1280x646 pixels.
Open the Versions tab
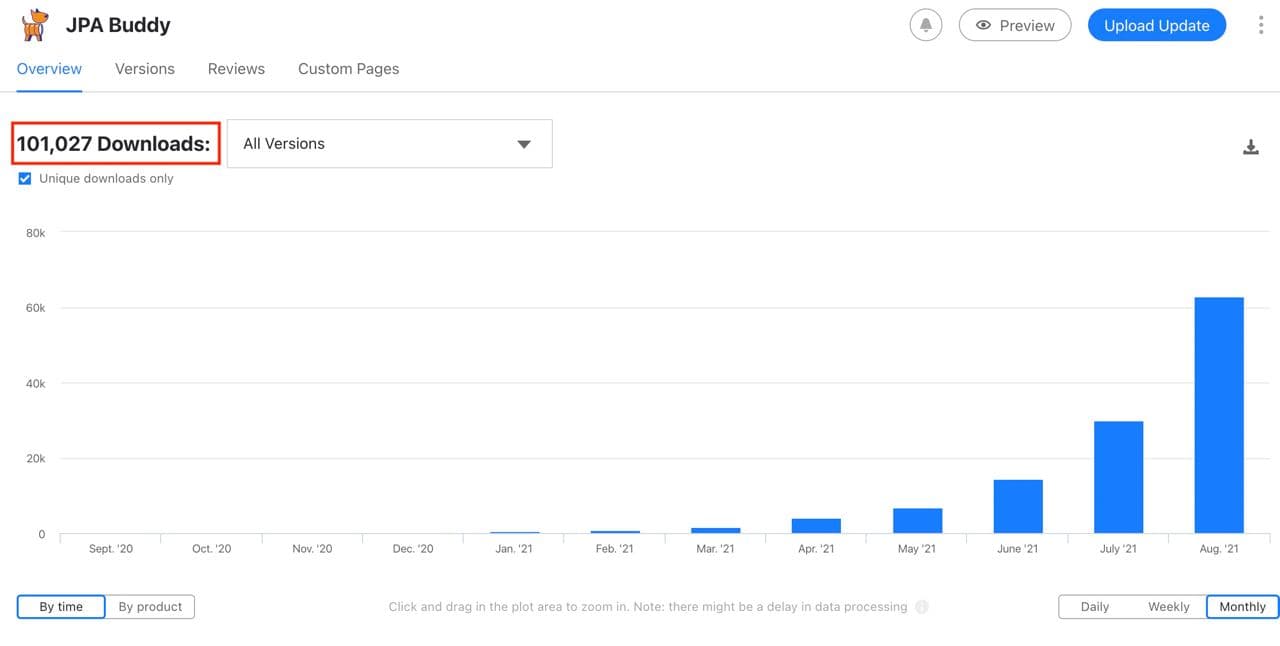(x=145, y=69)
